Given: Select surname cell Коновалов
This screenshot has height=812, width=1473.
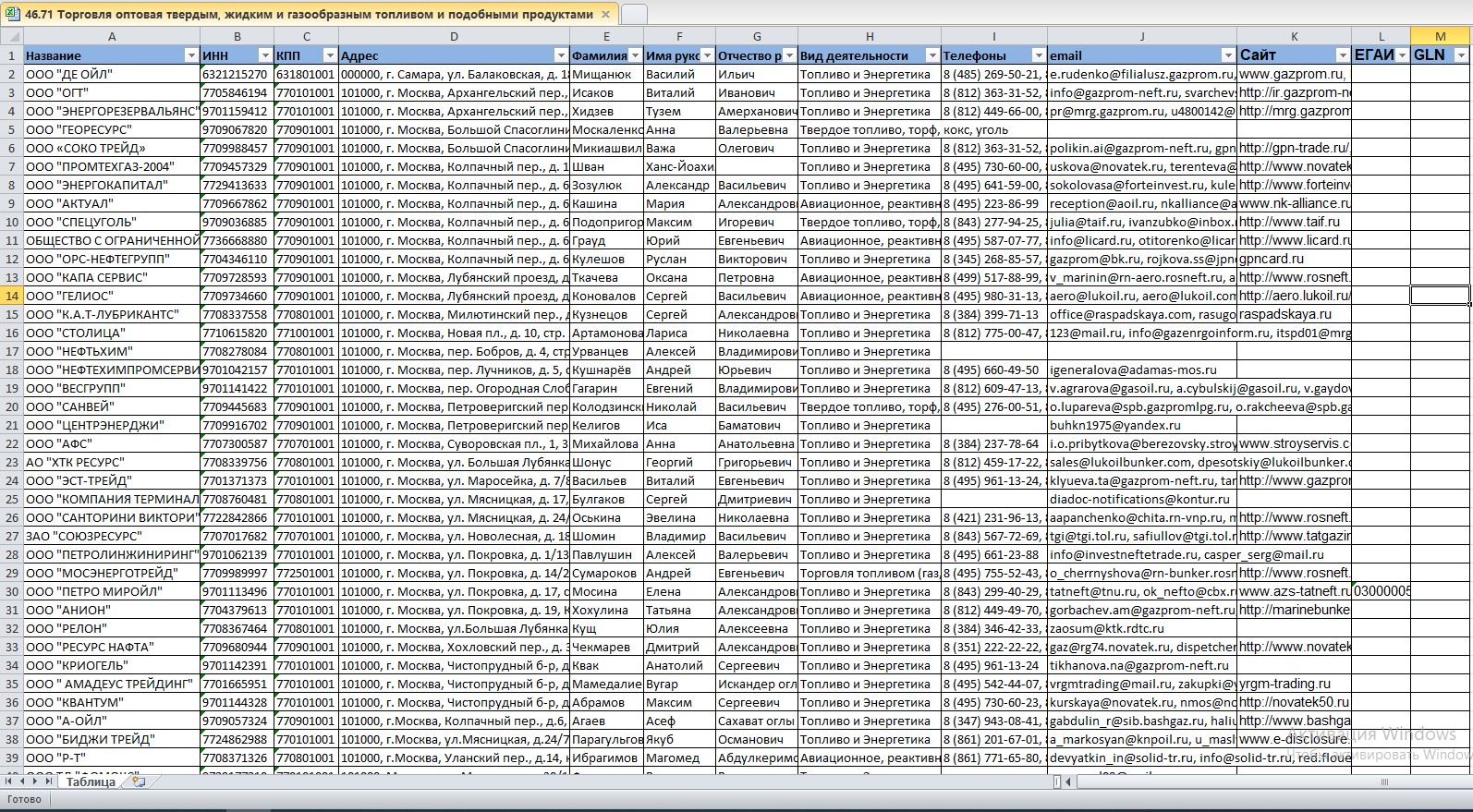Looking at the screenshot, I should pyautogui.click(x=606, y=296).
